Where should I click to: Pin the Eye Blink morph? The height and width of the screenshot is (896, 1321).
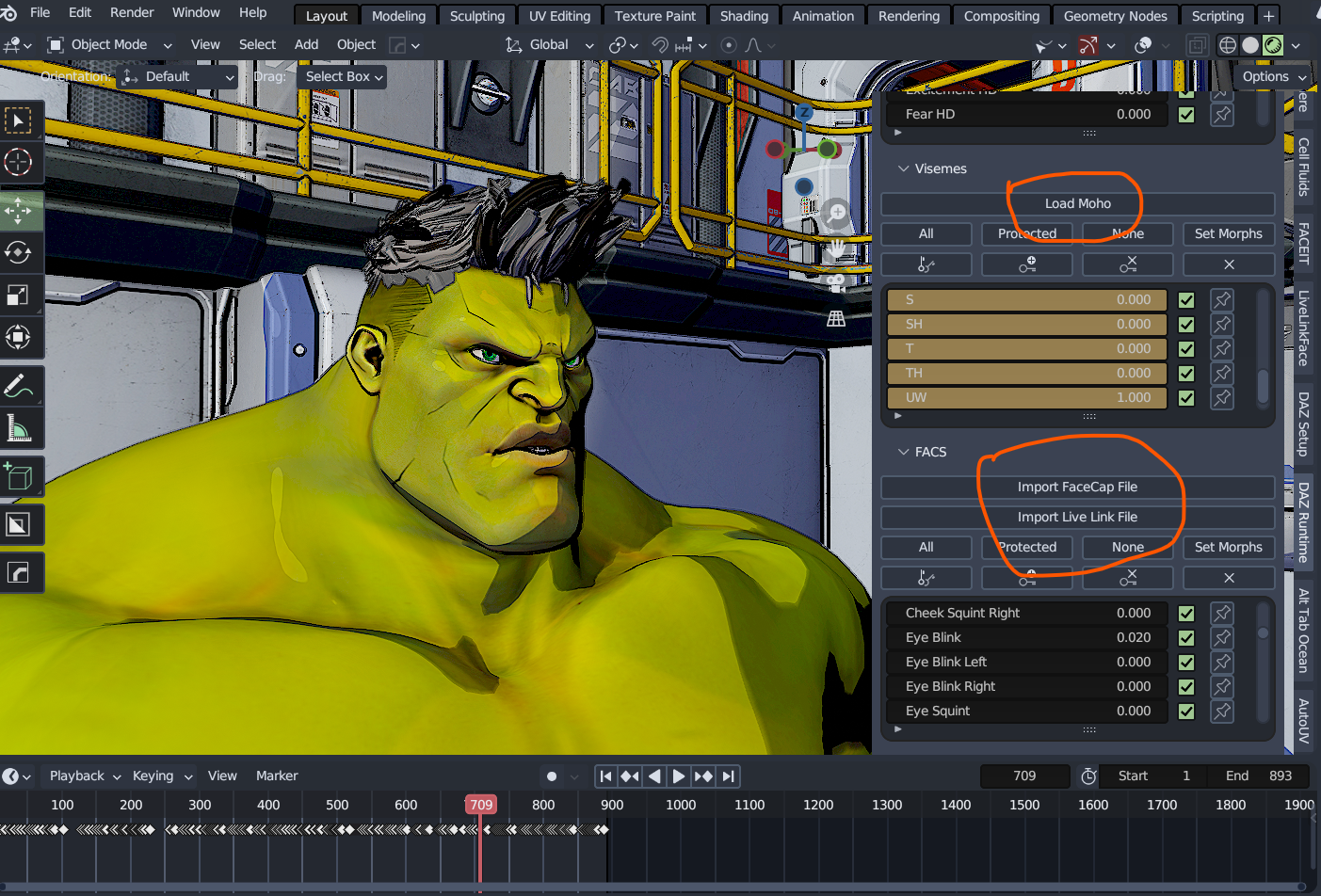1222,637
